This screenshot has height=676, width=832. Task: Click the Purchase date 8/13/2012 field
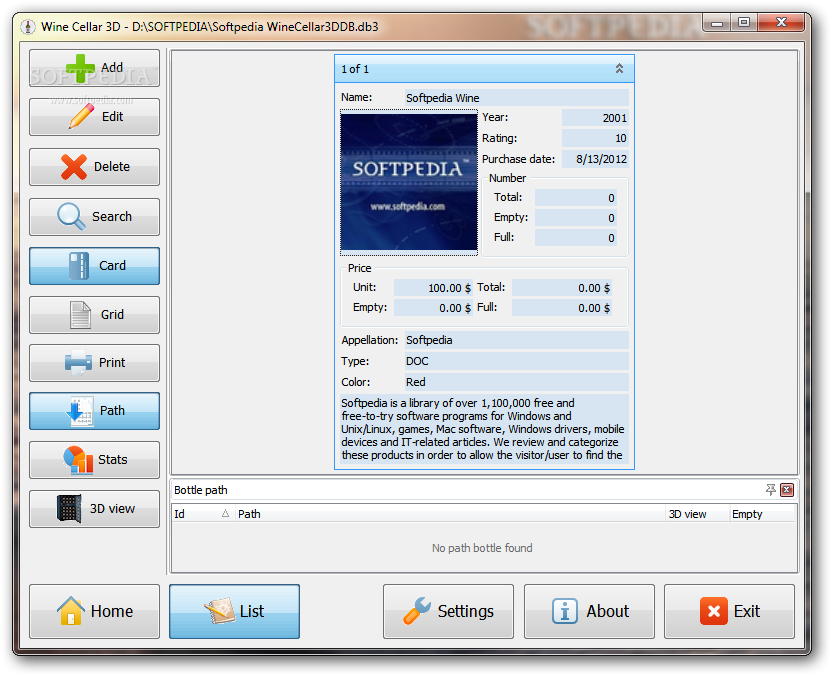[x=595, y=159]
